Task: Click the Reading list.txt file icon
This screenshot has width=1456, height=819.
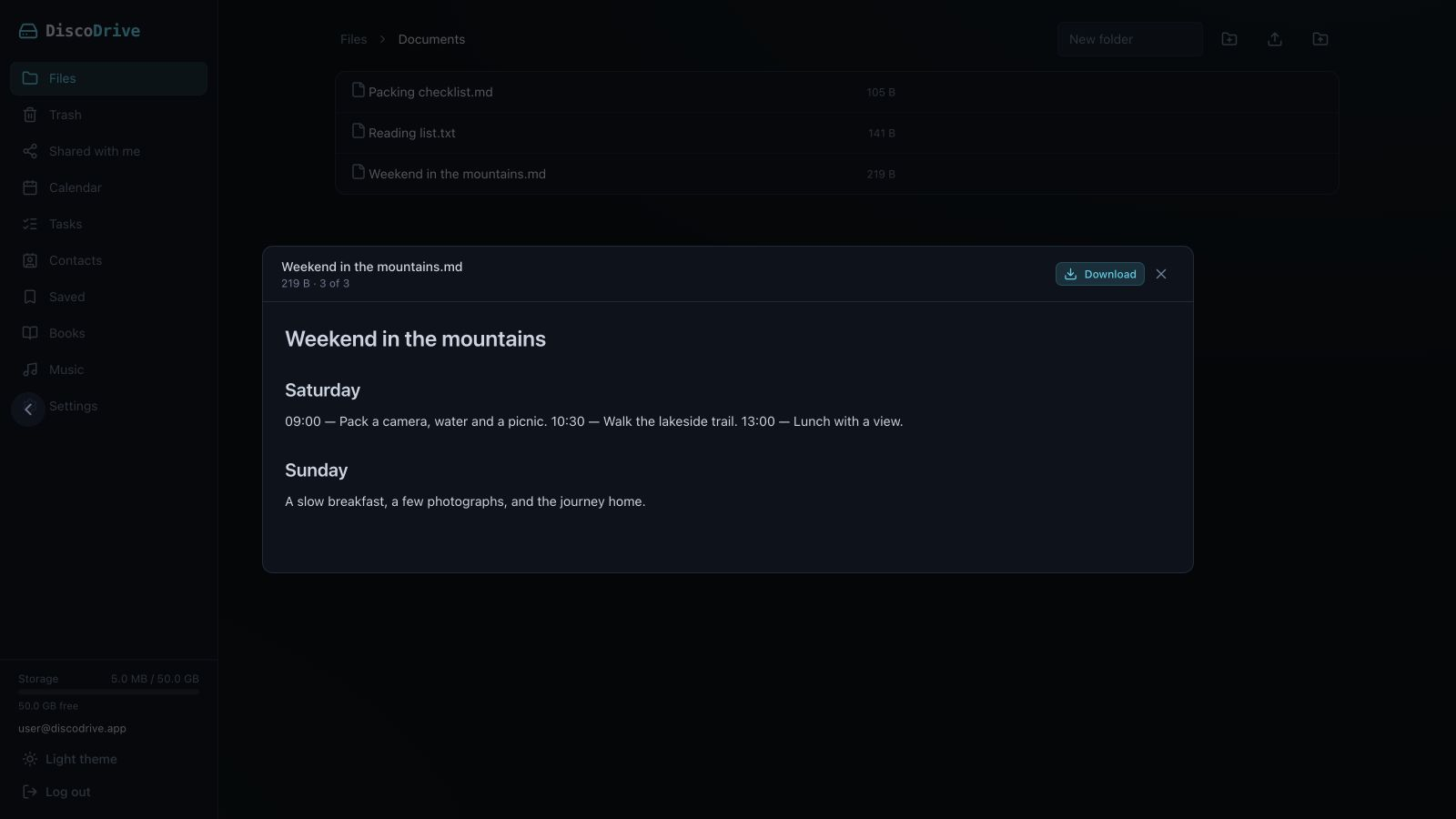Action: point(359,131)
